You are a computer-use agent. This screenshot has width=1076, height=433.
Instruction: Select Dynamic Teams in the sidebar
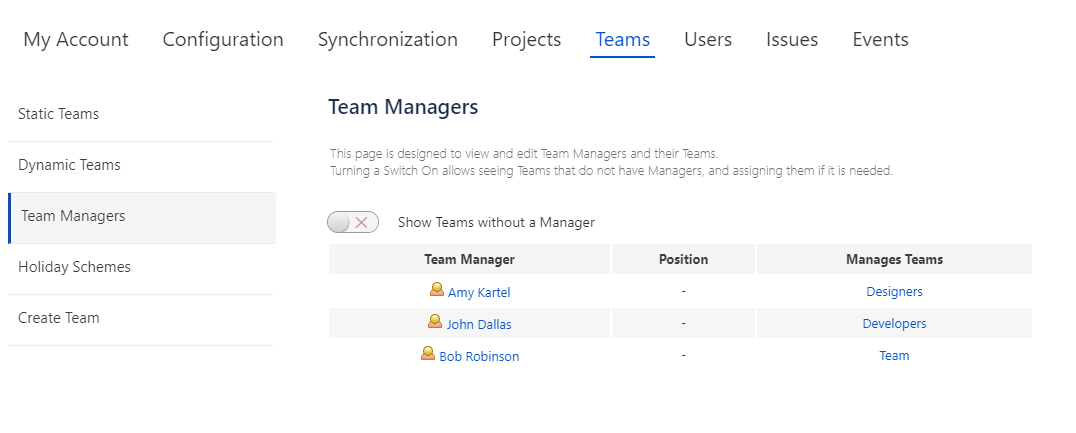coord(69,165)
